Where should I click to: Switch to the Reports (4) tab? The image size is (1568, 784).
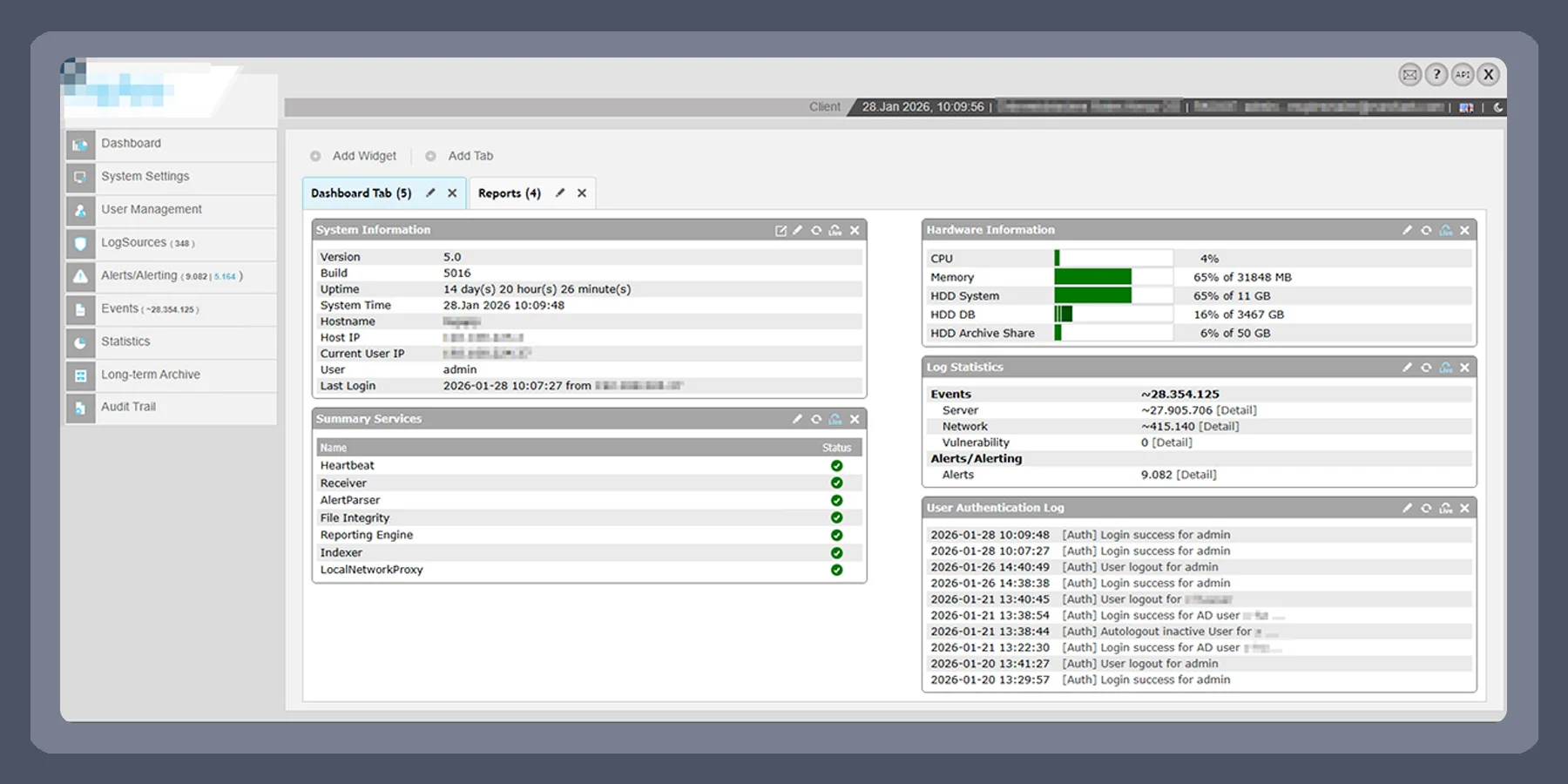point(509,193)
